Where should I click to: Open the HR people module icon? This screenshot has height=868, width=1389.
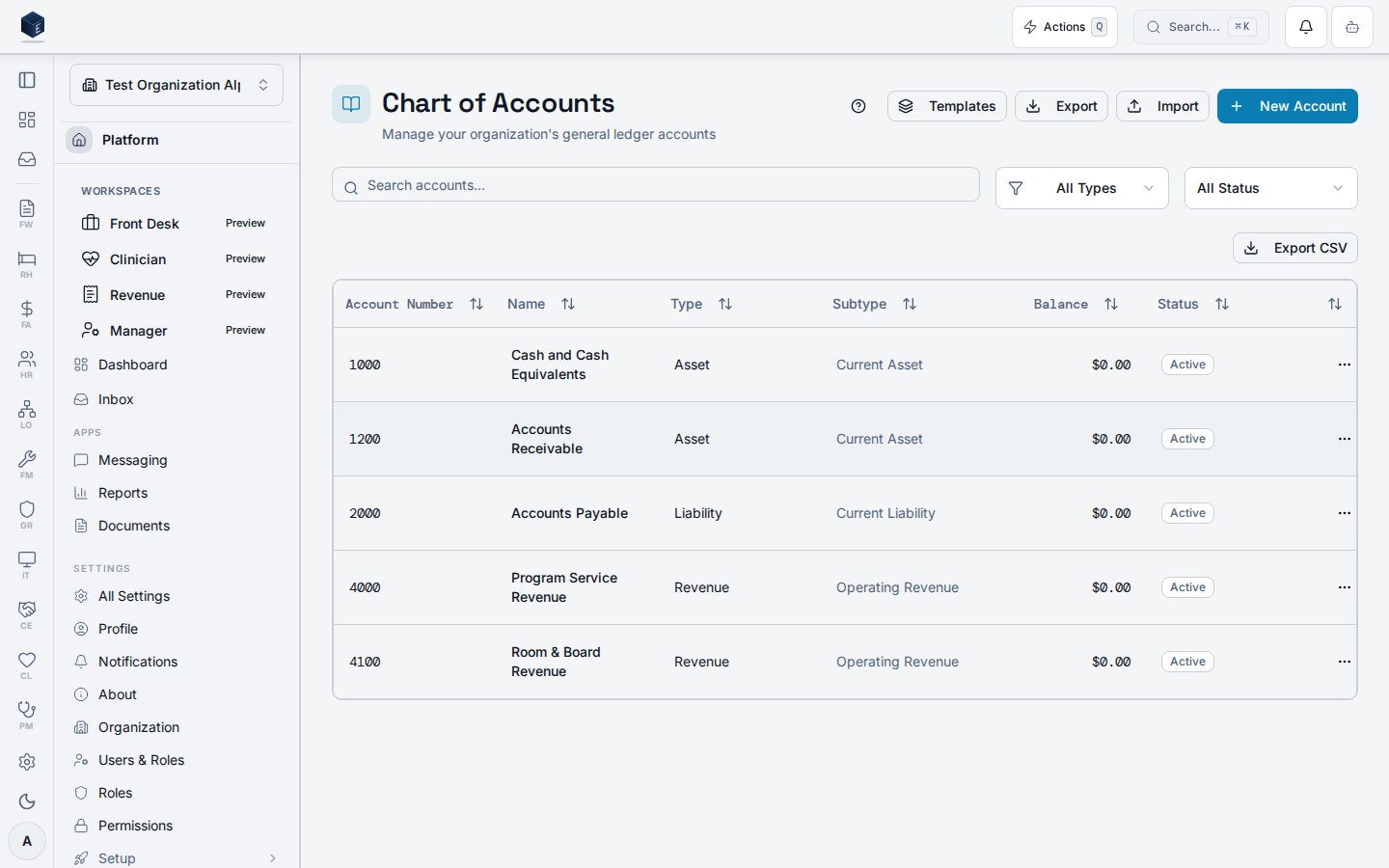[27, 364]
